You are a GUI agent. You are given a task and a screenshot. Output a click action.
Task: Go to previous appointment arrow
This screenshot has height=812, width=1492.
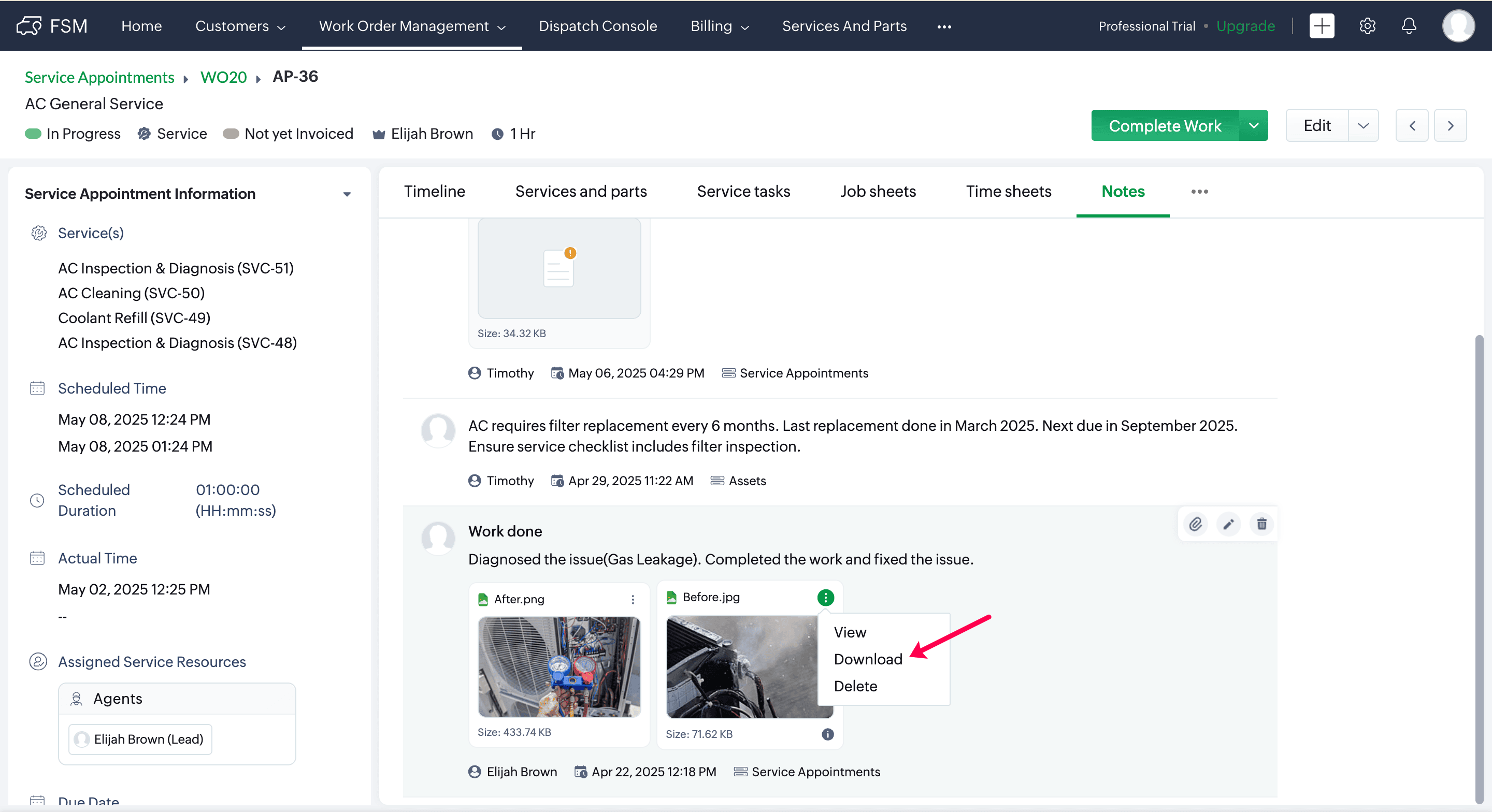pyautogui.click(x=1412, y=126)
